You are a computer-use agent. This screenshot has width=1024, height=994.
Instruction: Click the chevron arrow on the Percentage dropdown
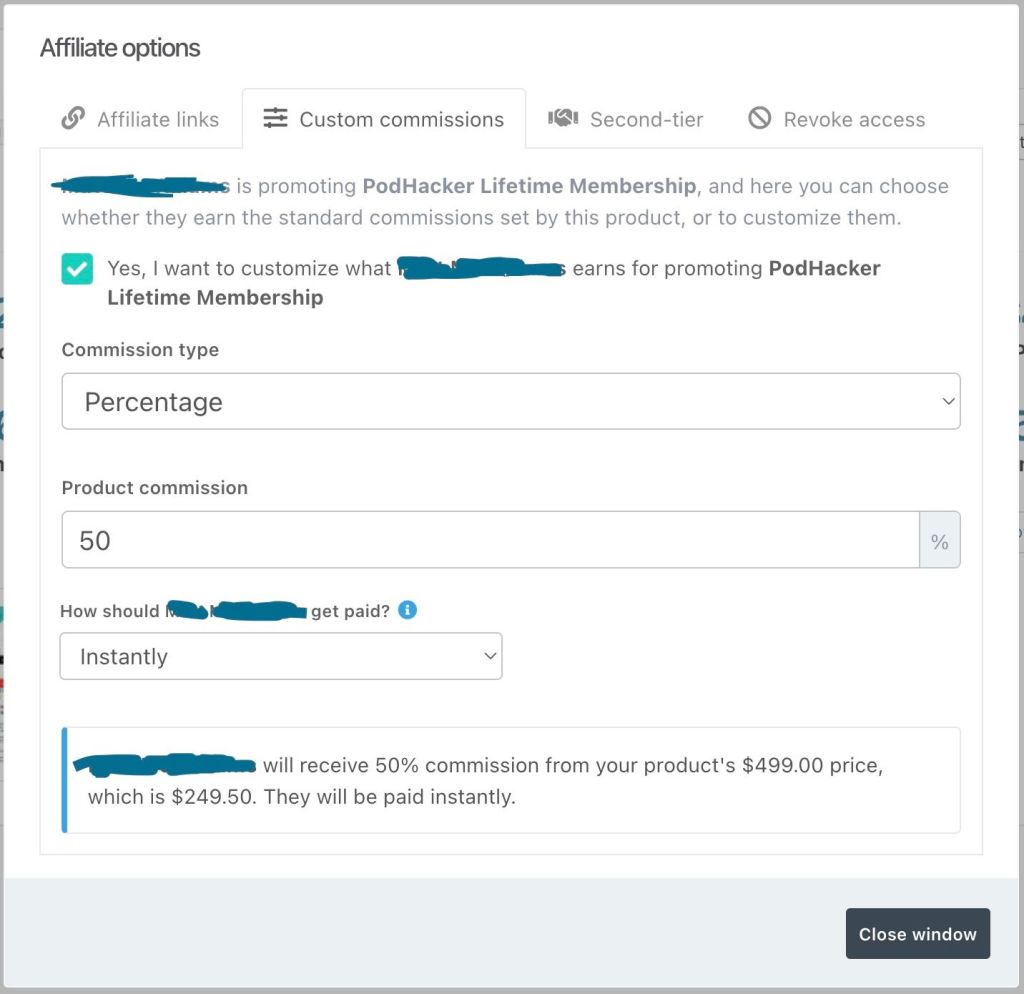point(948,402)
